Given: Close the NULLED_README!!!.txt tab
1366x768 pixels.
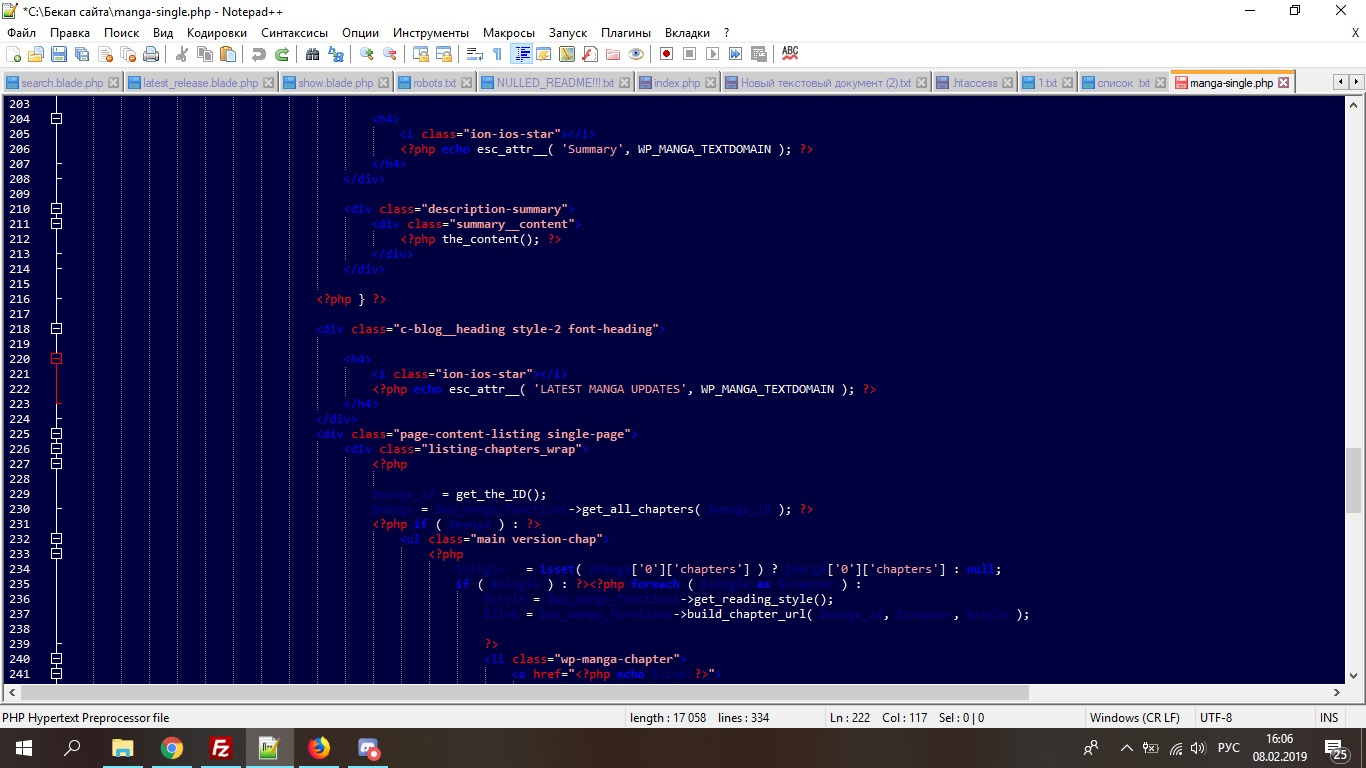Looking at the screenshot, I should pyautogui.click(x=625, y=83).
